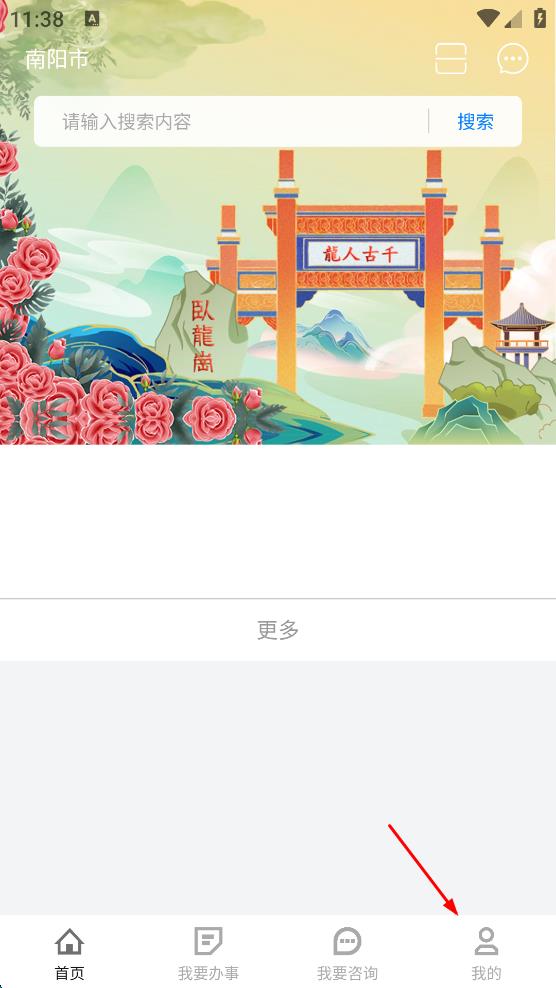Image resolution: width=556 pixels, height=988 pixels.
Task: Switch to the 我要办事 tab
Action: [x=208, y=951]
